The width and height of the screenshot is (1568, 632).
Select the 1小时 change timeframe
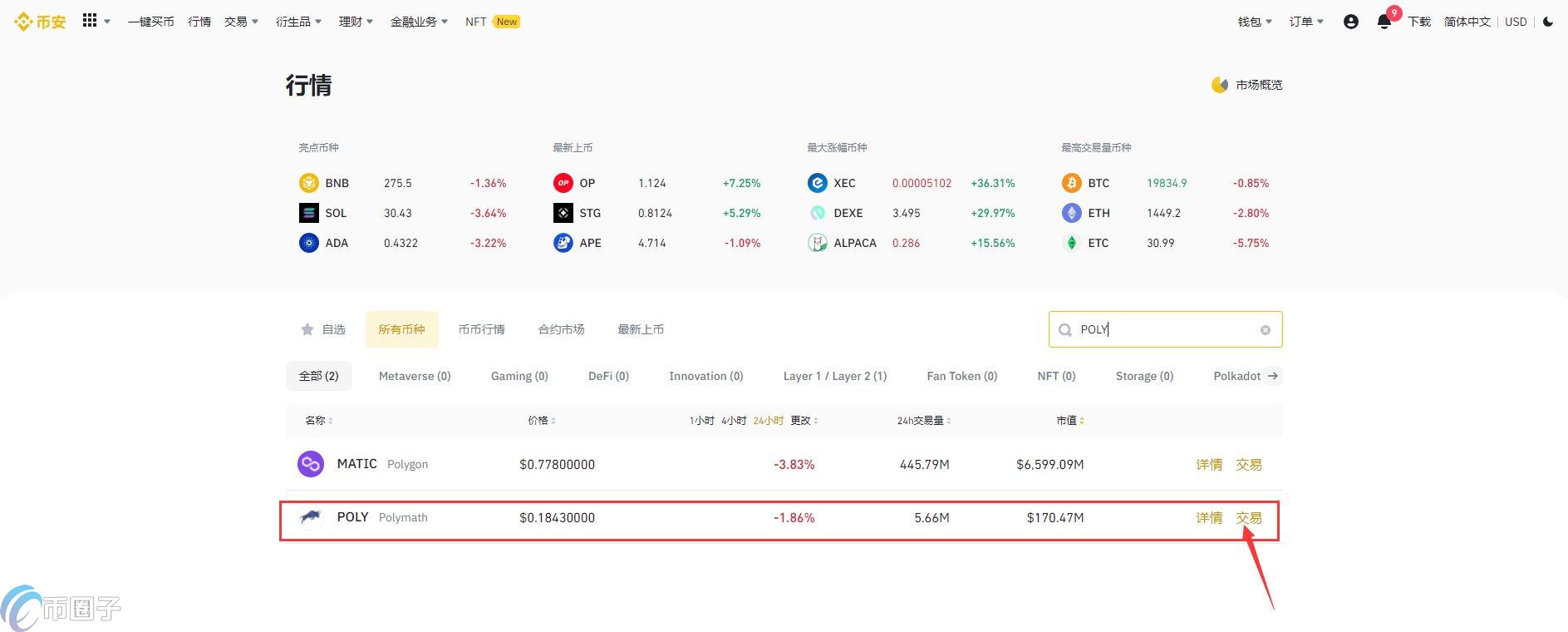701,421
